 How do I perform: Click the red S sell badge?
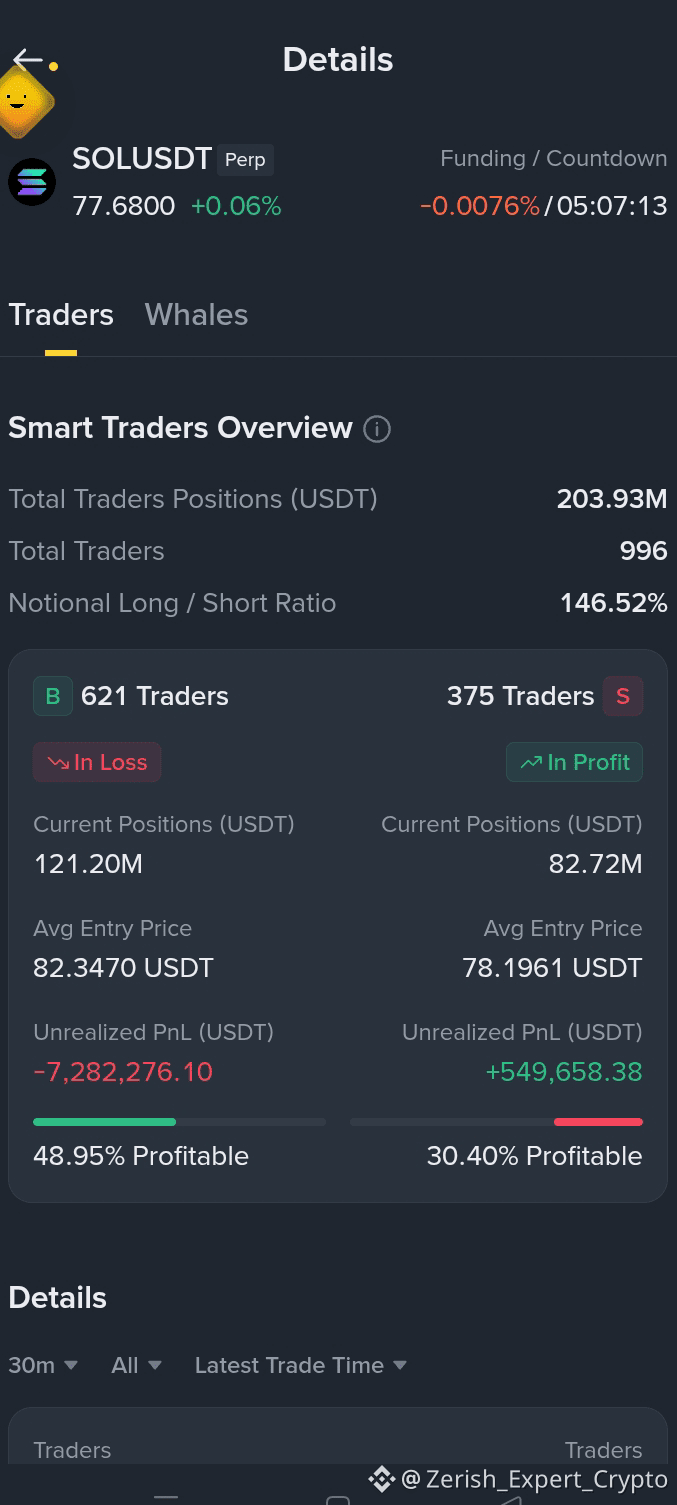click(623, 696)
